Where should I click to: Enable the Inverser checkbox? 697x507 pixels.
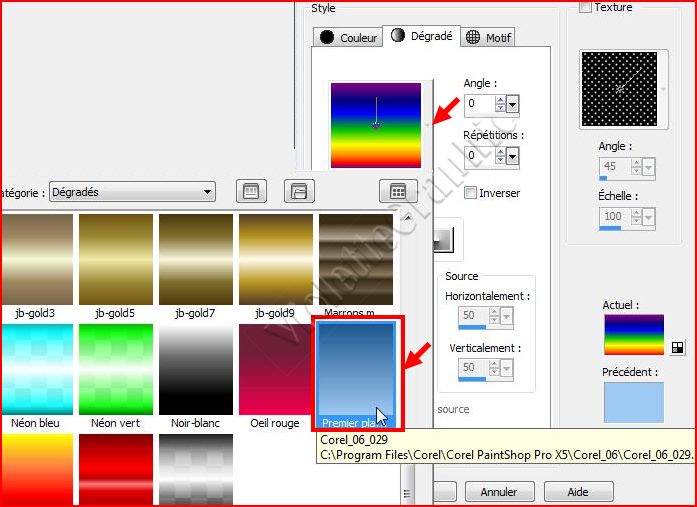point(471,193)
